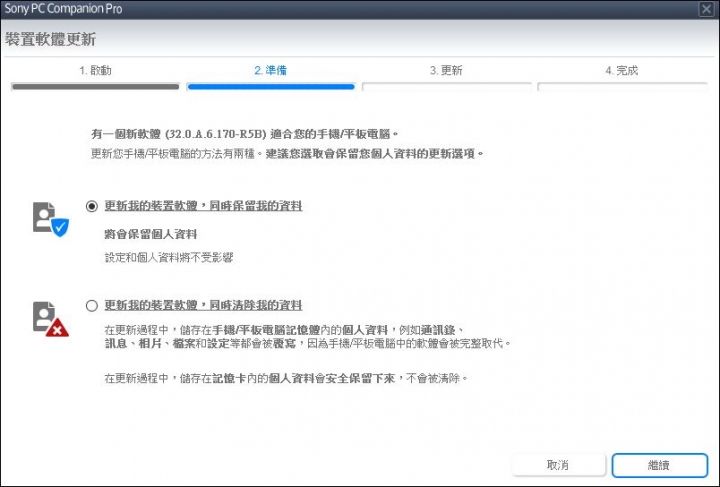Click the Sony PC Companion Pro title text
720x487 pixels.
coord(63,9)
